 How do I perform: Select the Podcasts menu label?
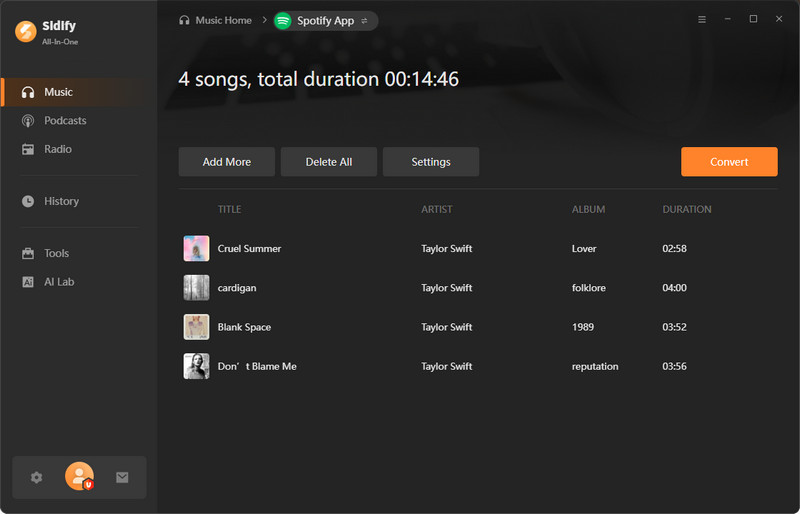point(65,121)
